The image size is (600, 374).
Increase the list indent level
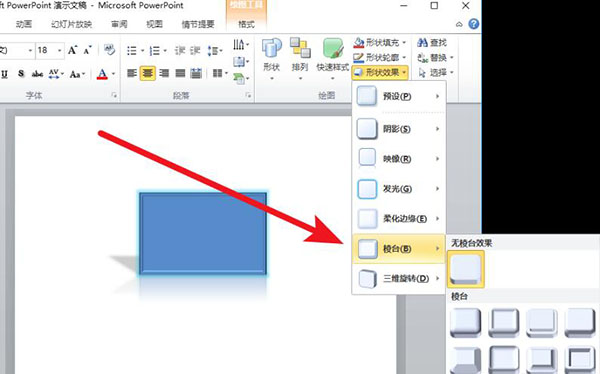[195, 50]
